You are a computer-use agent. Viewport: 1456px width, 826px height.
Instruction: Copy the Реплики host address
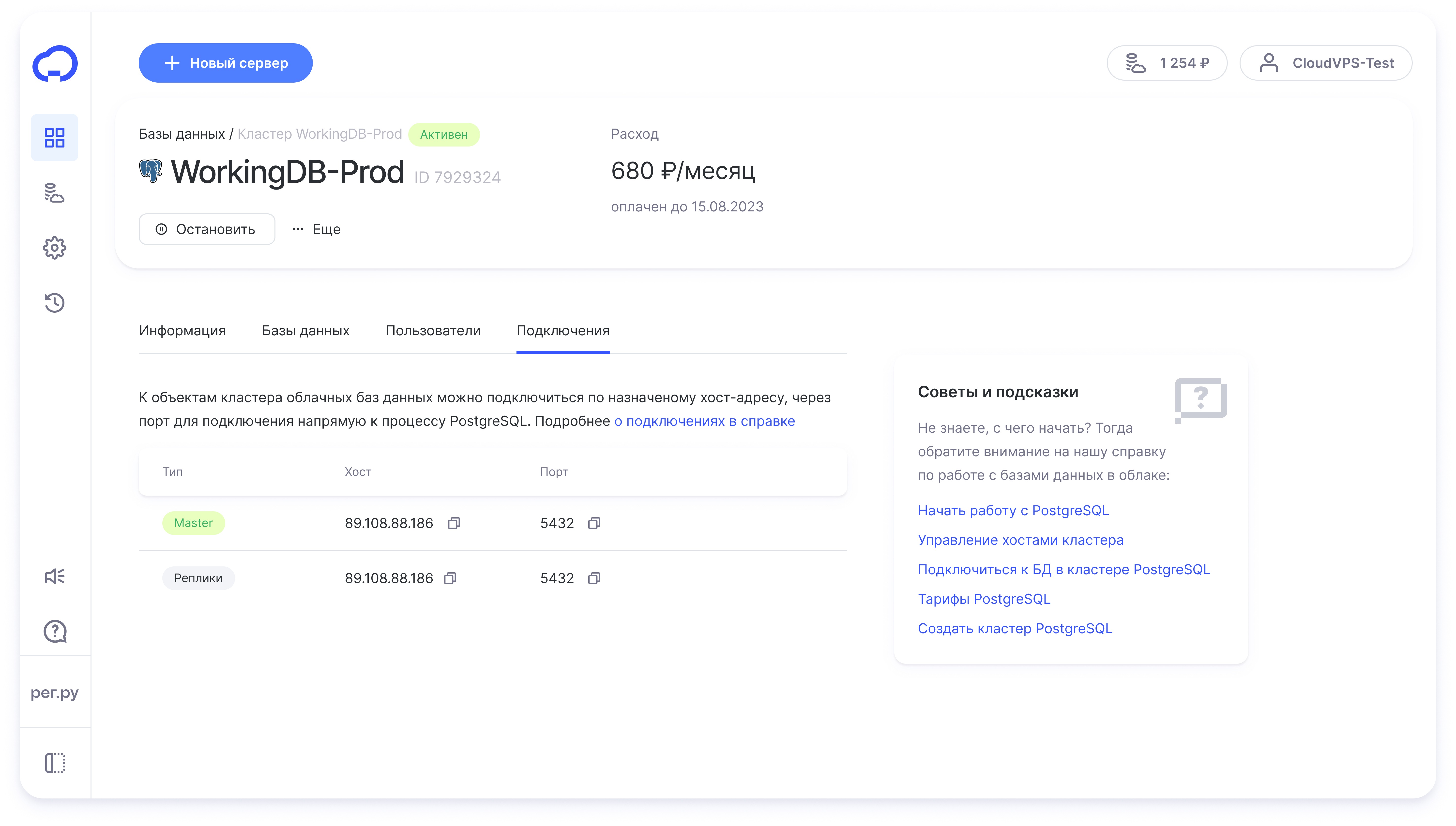[x=450, y=578]
